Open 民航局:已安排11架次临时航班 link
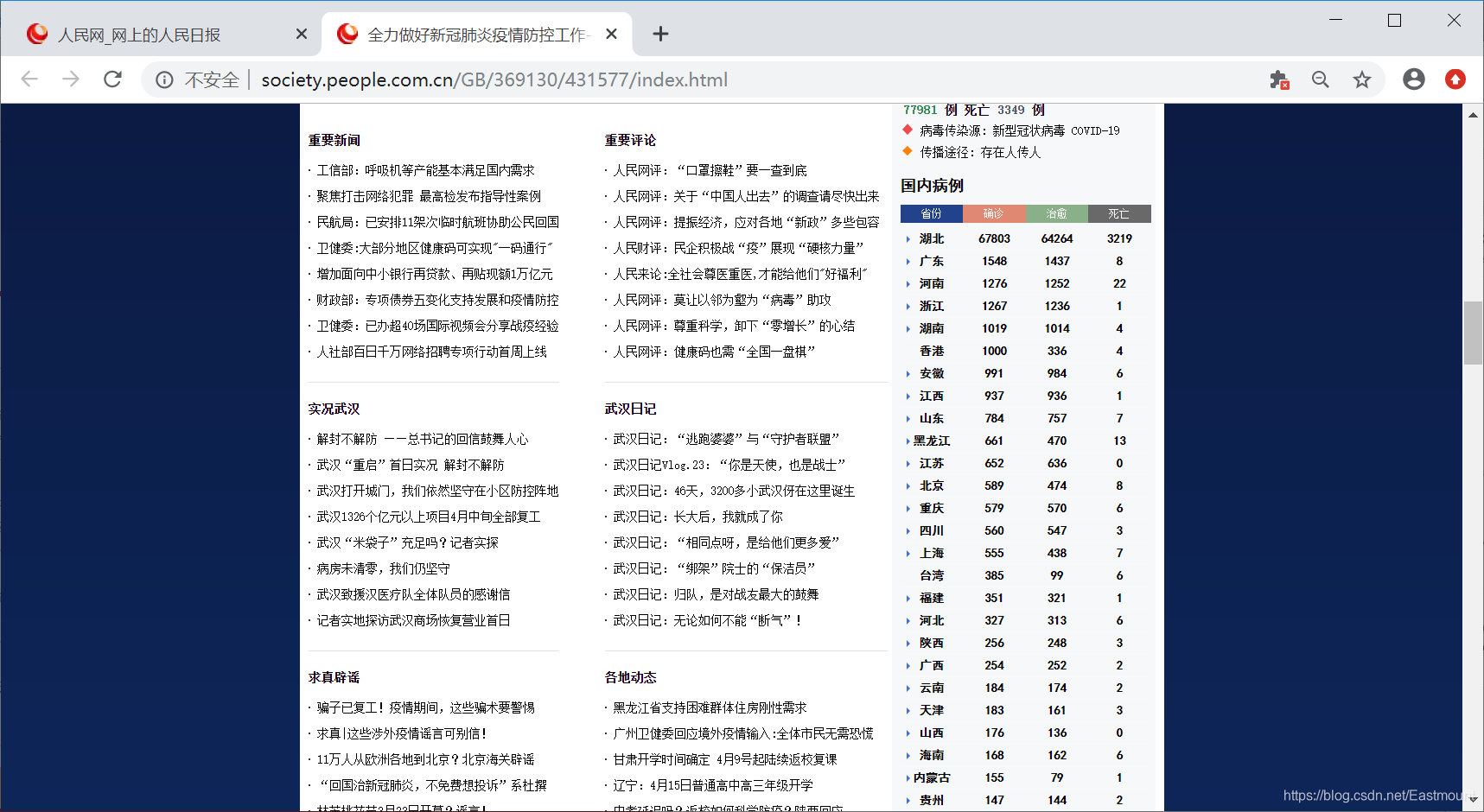Viewport: 1484px width, 812px height. (437, 223)
